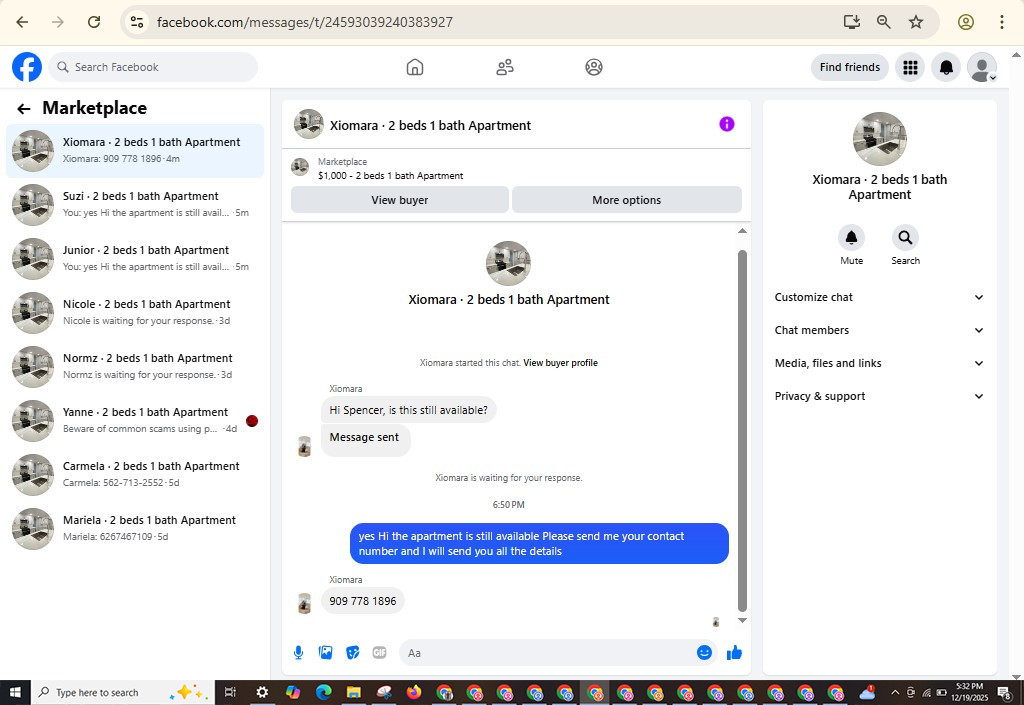Bookmark this page with star icon
The image size is (1024, 705).
click(x=916, y=22)
